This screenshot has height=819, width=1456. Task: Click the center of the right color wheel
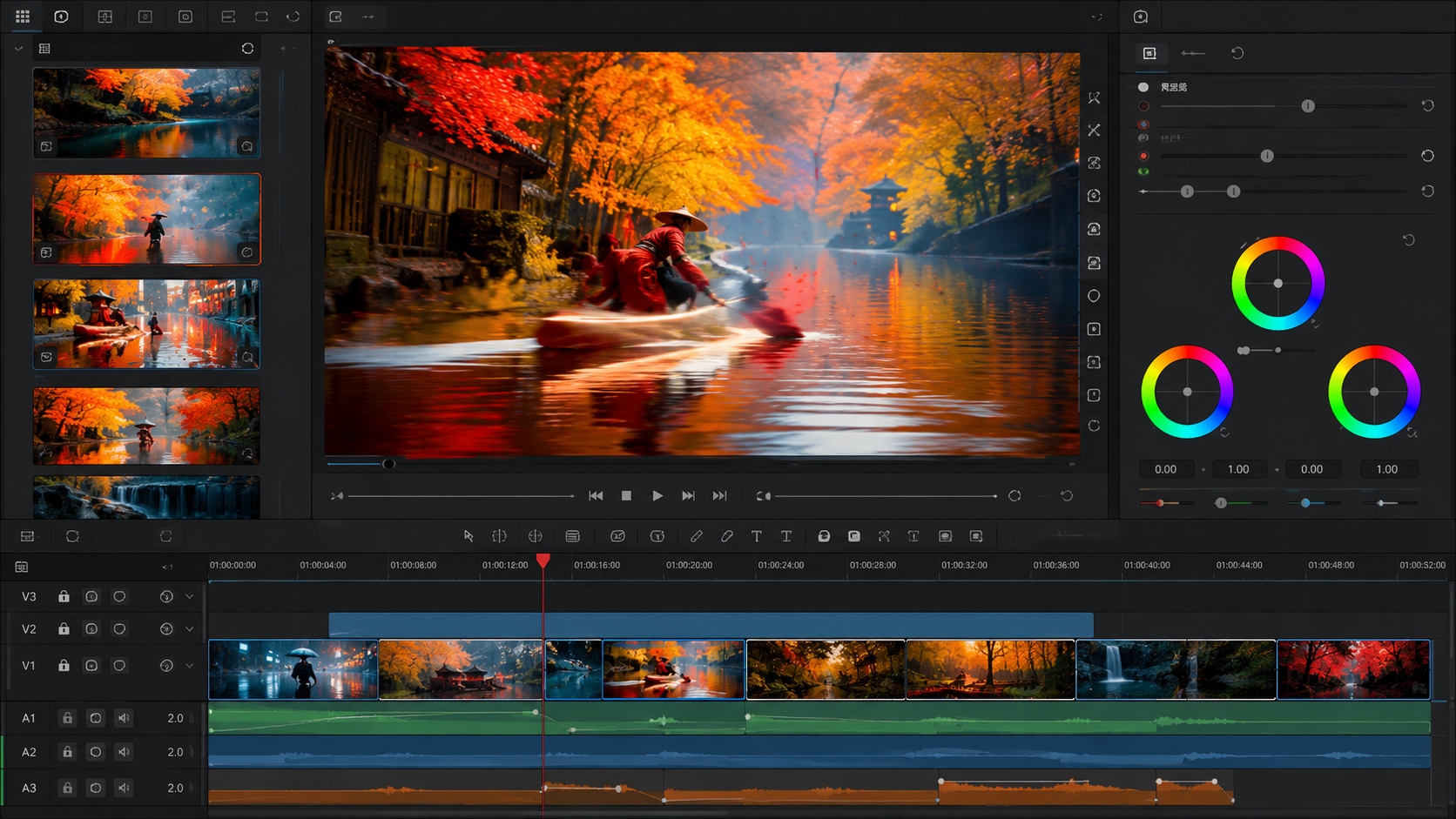(x=1374, y=392)
